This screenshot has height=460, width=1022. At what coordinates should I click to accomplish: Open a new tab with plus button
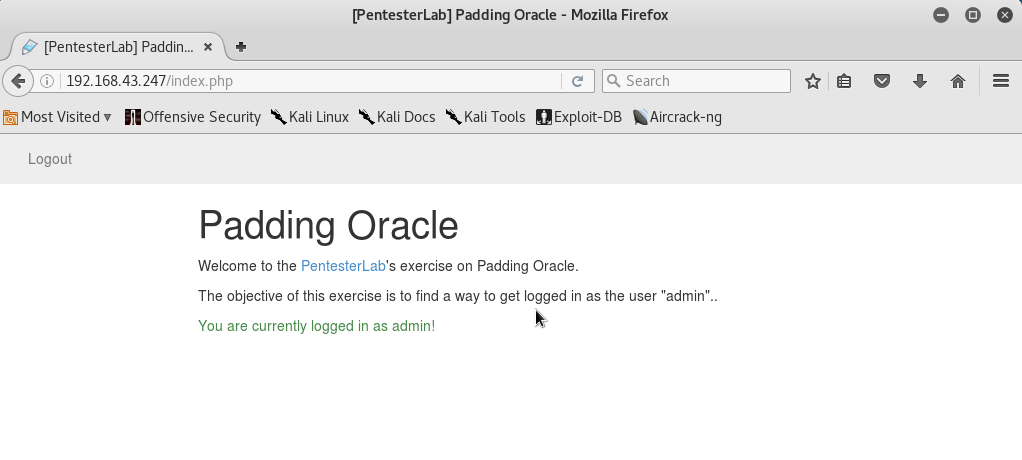(x=241, y=47)
